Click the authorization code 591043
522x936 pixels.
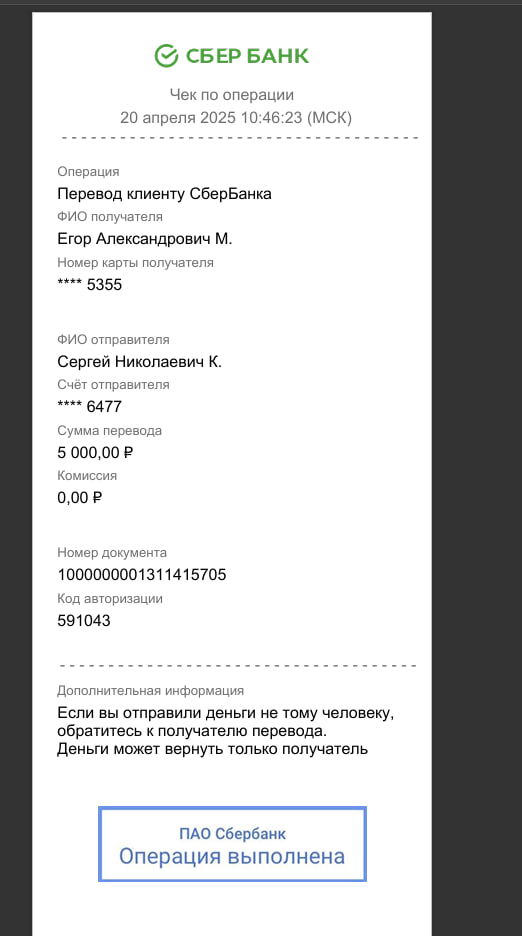pos(84,621)
